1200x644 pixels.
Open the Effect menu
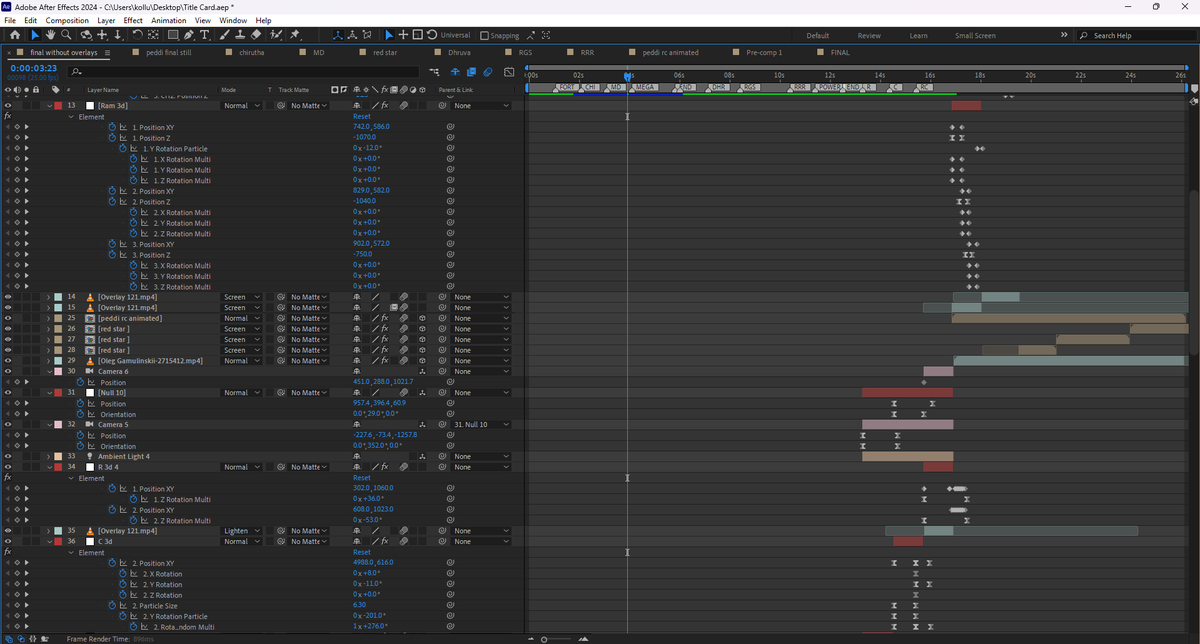[133, 20]
